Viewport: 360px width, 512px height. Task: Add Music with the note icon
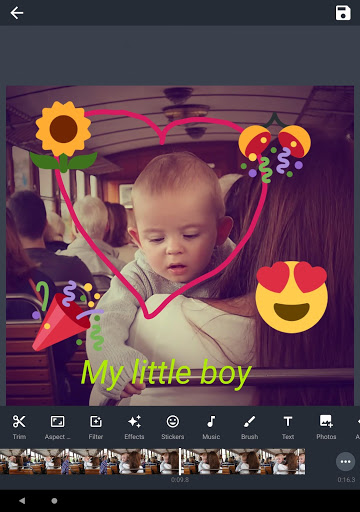click(x=211, y=427)
